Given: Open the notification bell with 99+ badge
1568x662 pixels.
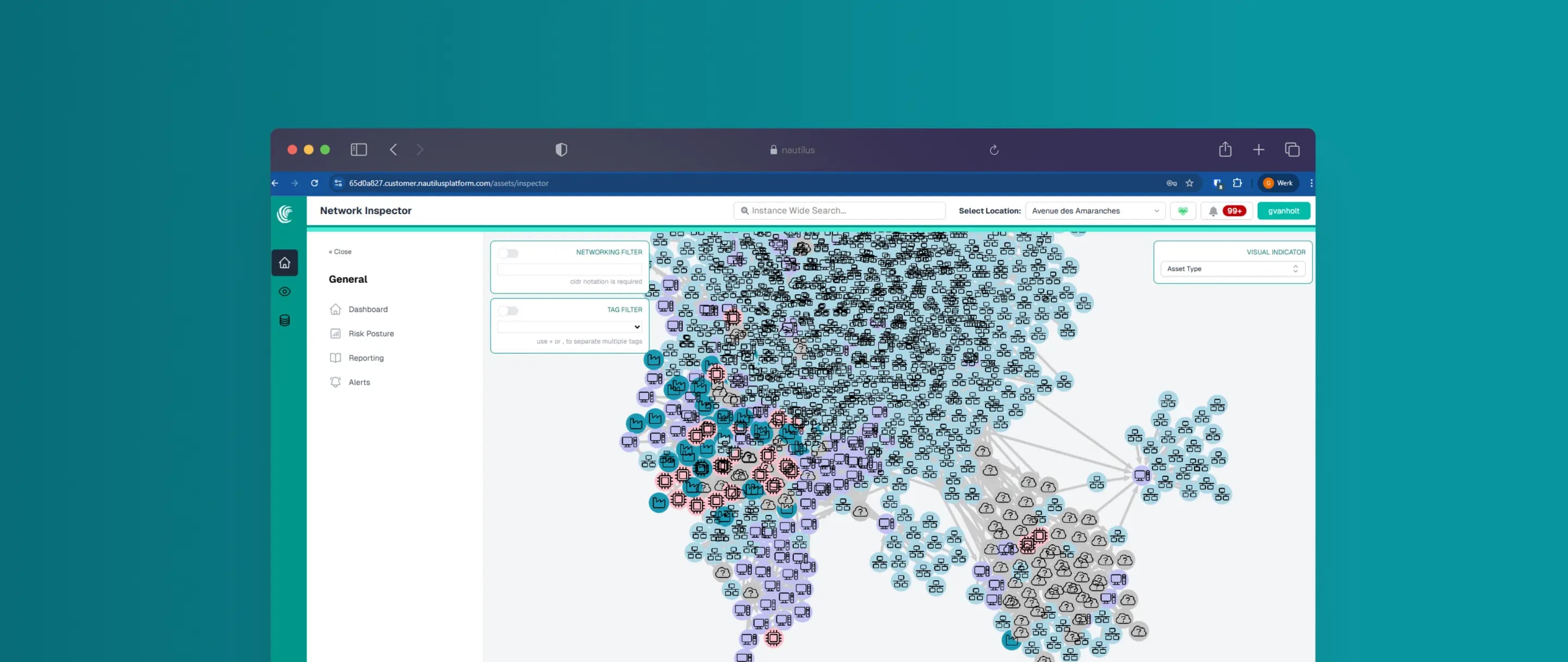Looking at the screenshot, I should point(1226,211).
